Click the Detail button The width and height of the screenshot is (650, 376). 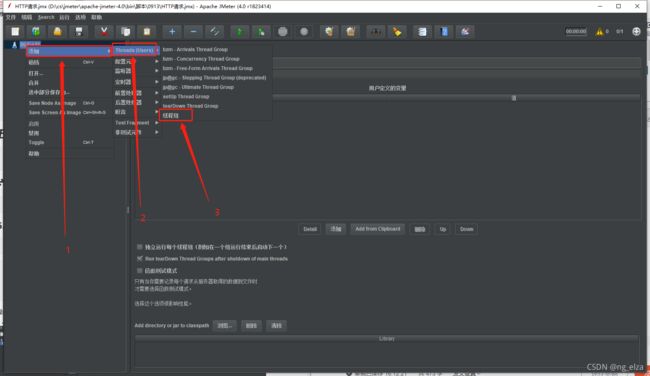[310, 229]
